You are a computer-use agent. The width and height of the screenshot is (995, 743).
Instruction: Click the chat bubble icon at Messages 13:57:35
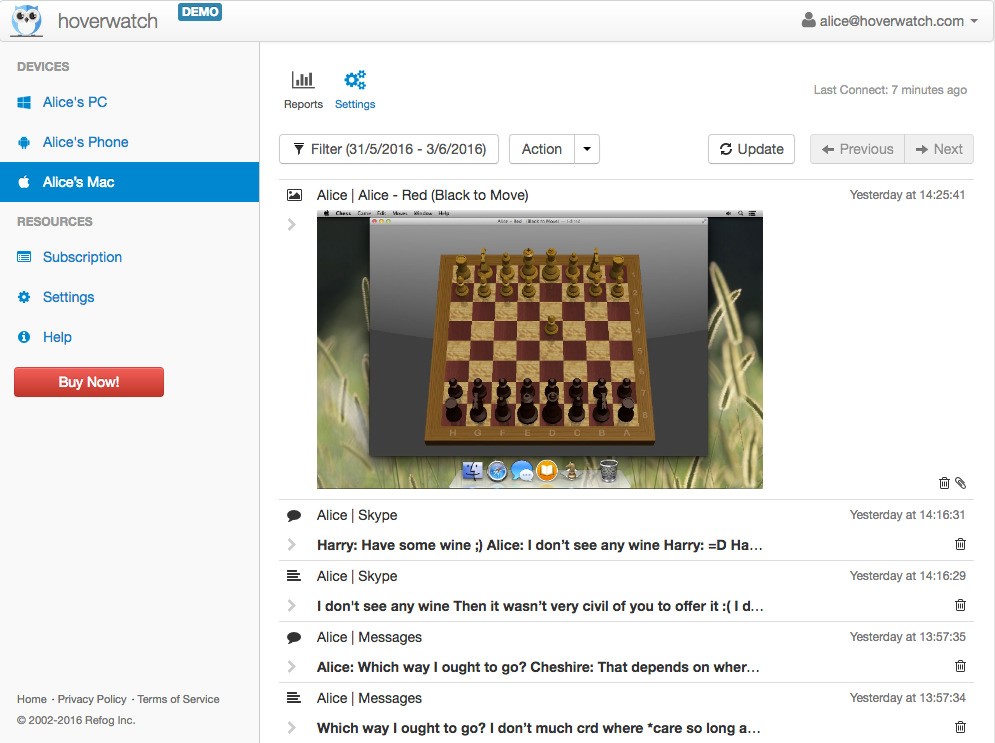(294, 637)
